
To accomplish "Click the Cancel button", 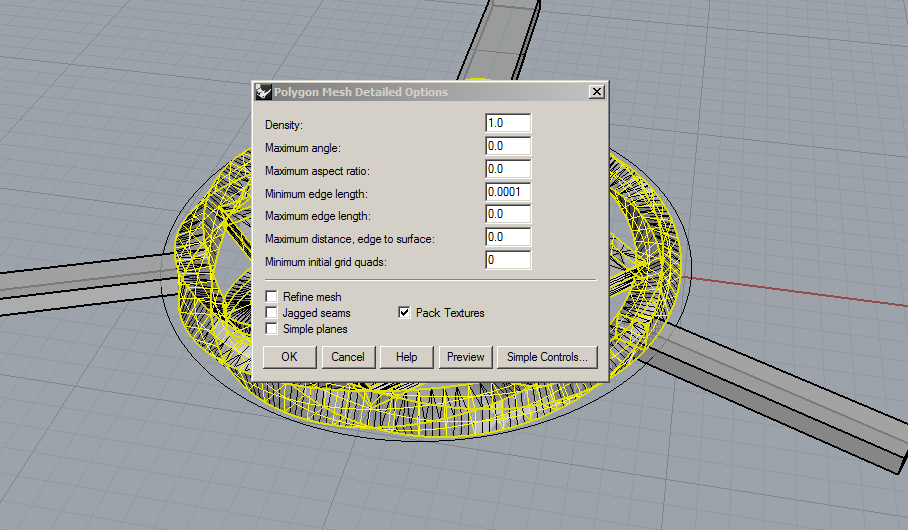I will [x=348, y=357].
